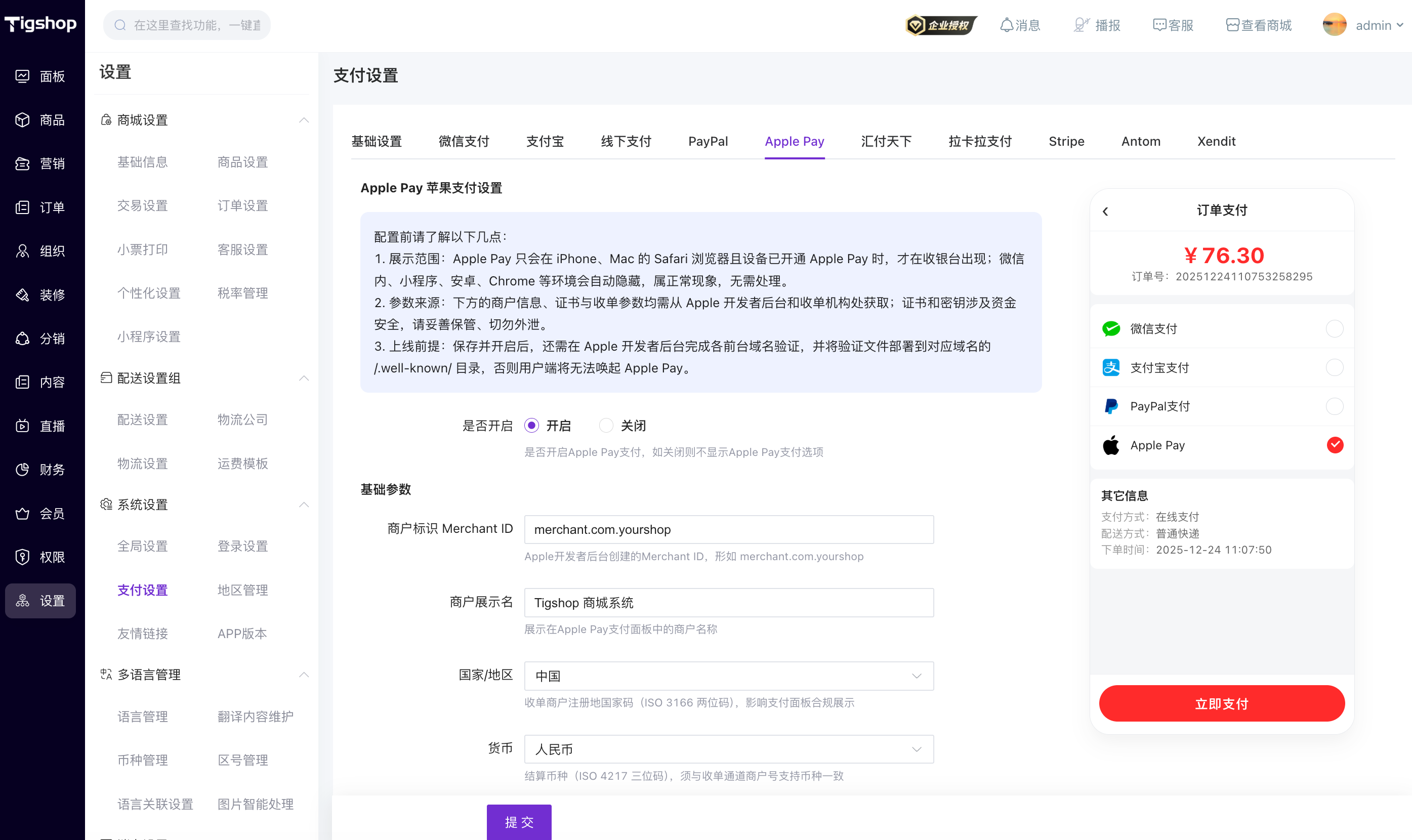The image size is (1412, 840).
Task: Switch to the 线下支付 tab
Action: (626, 141)
